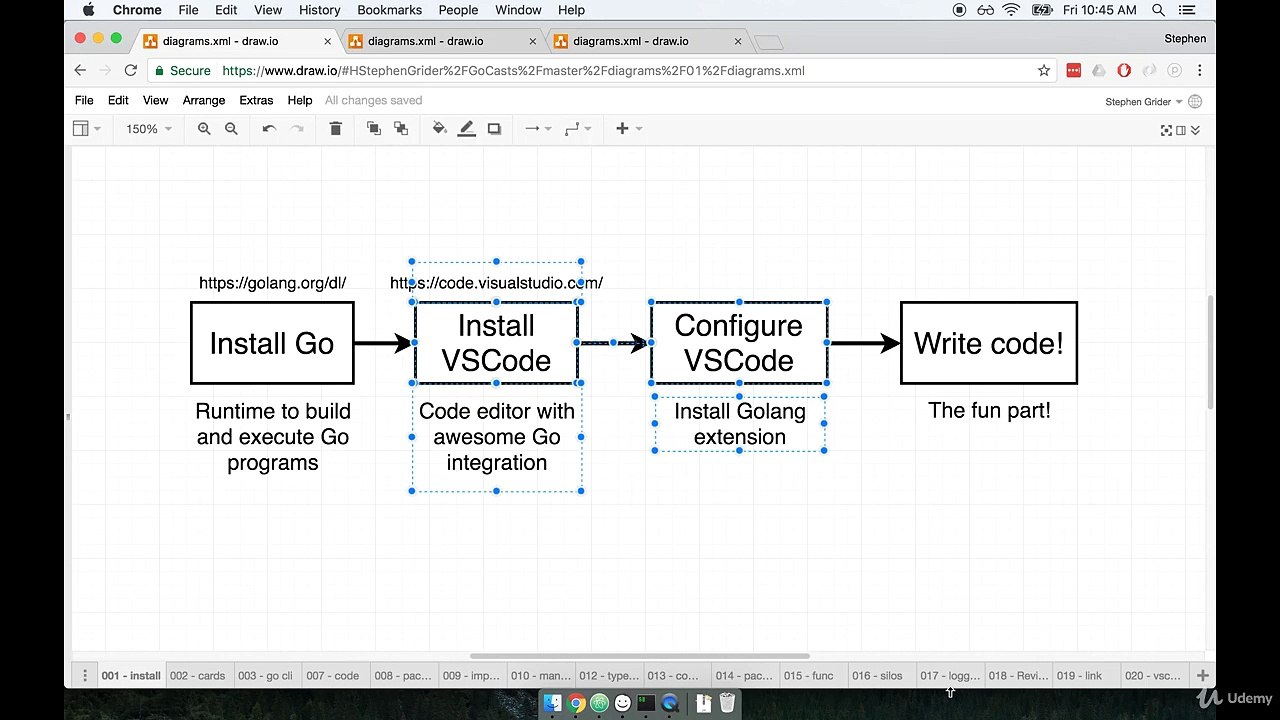Open Chrome's History menu
1280x720 pixels.
pyautogui.click(x=319, y=10)
